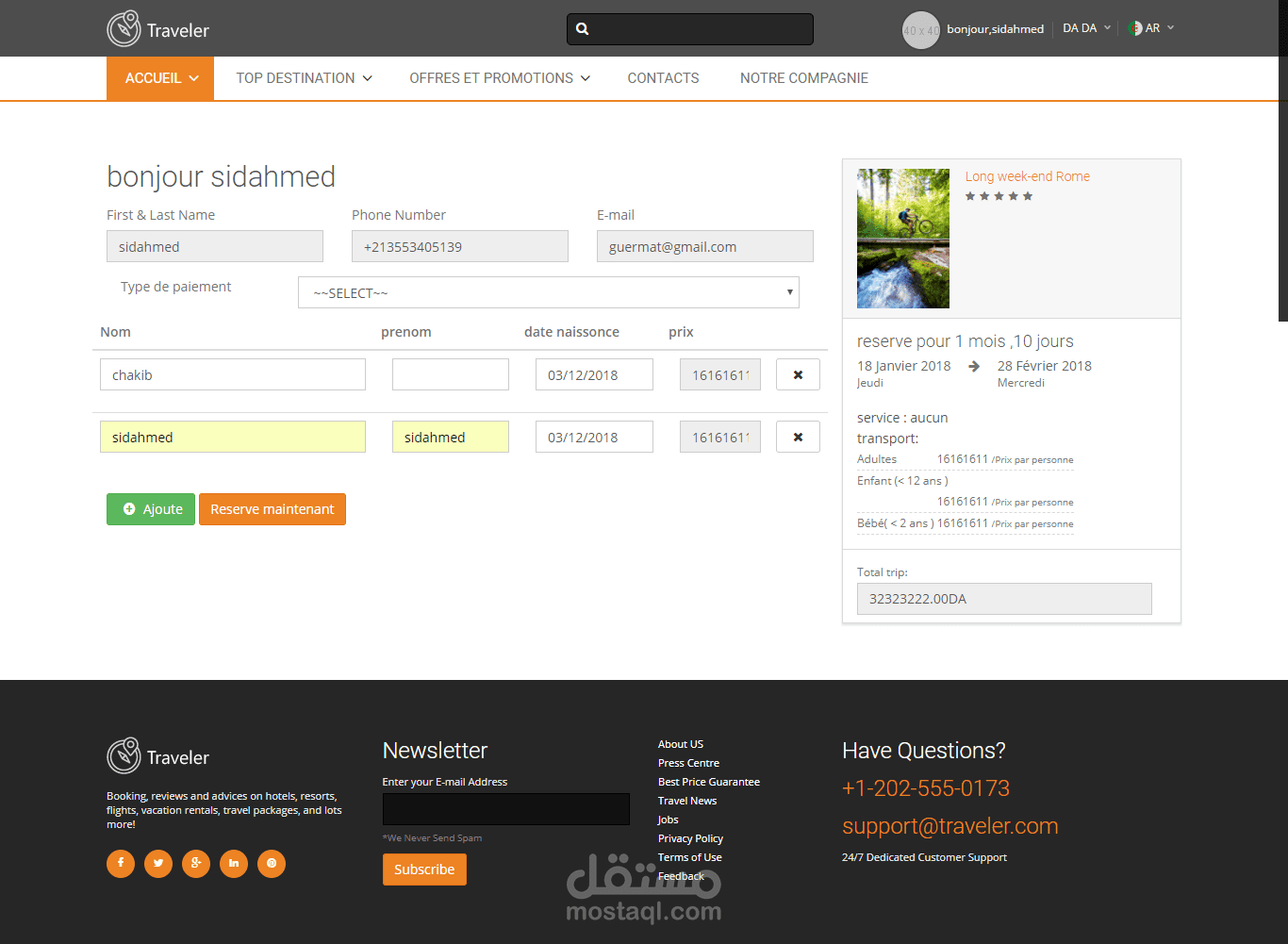
Task: Expand the TOP DESTINATION menu
Action: [x=304, y=78]
